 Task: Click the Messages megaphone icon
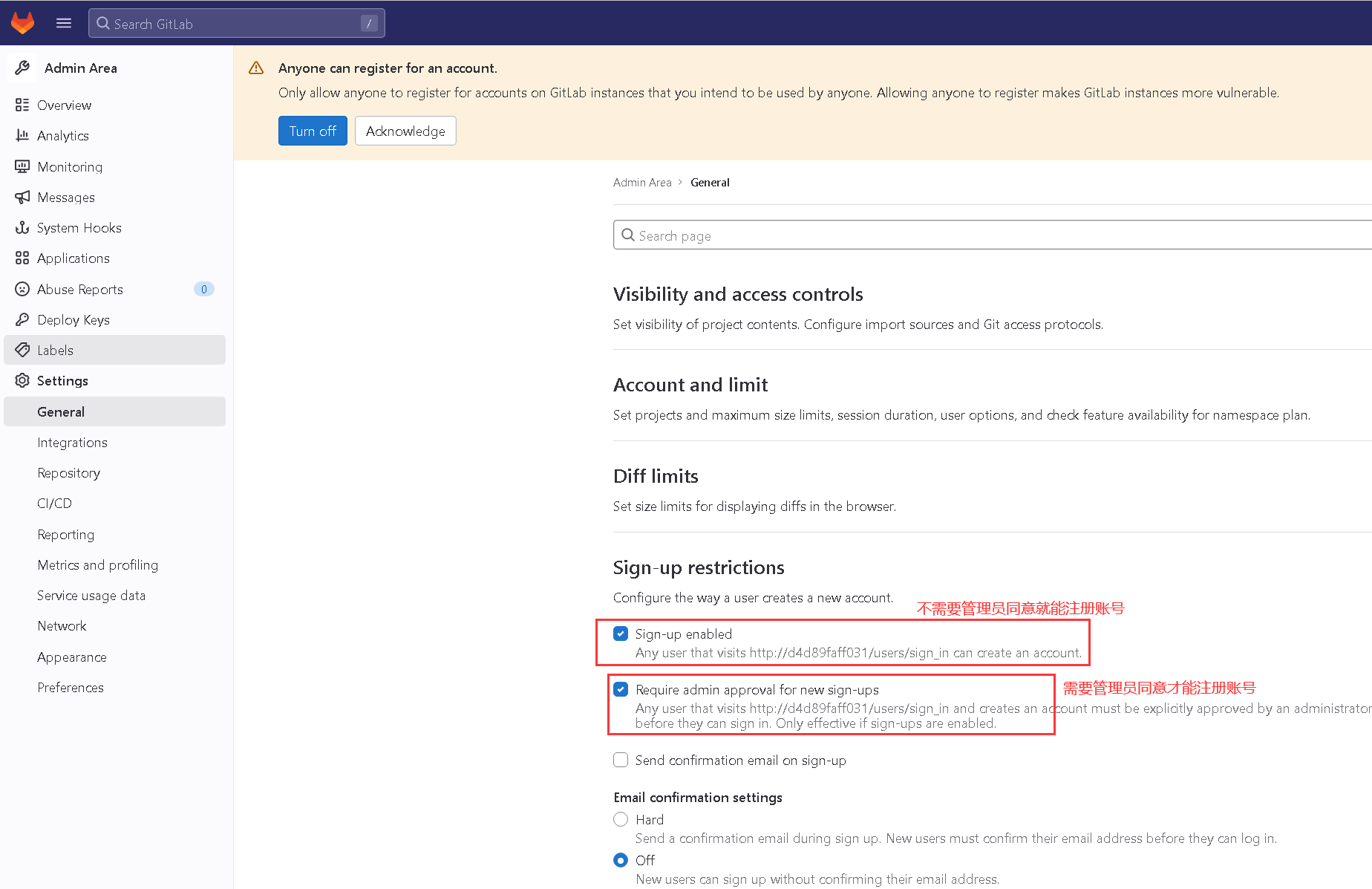[22, 197]
